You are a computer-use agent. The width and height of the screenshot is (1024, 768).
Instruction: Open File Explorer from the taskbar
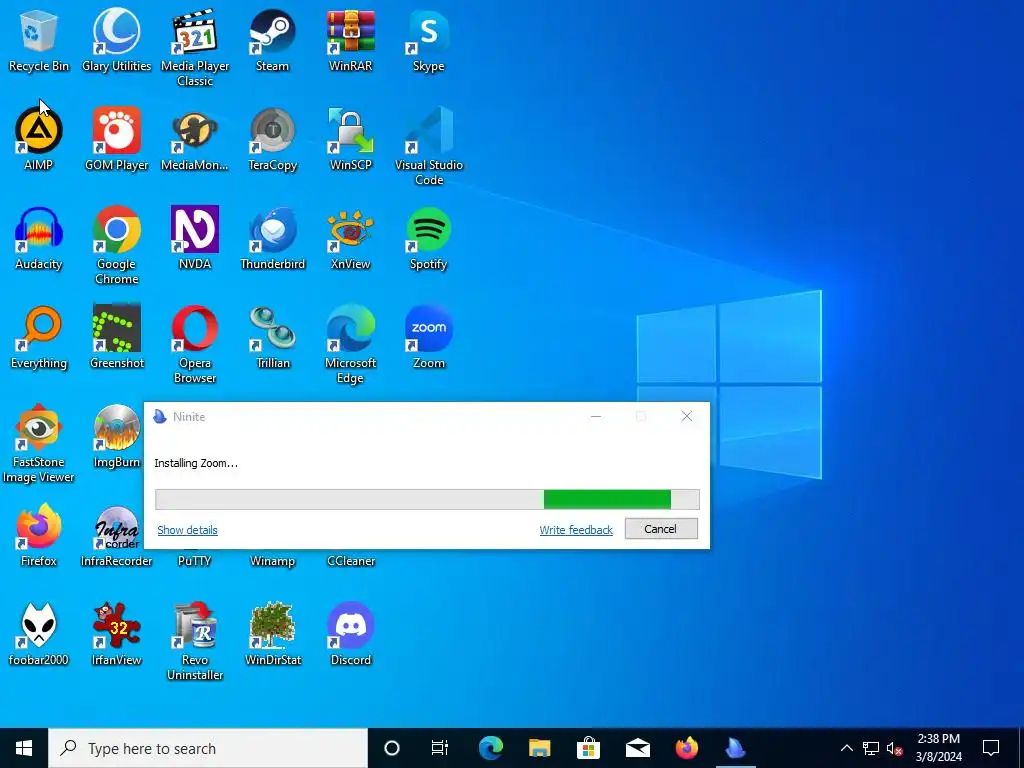click(539, 748)
